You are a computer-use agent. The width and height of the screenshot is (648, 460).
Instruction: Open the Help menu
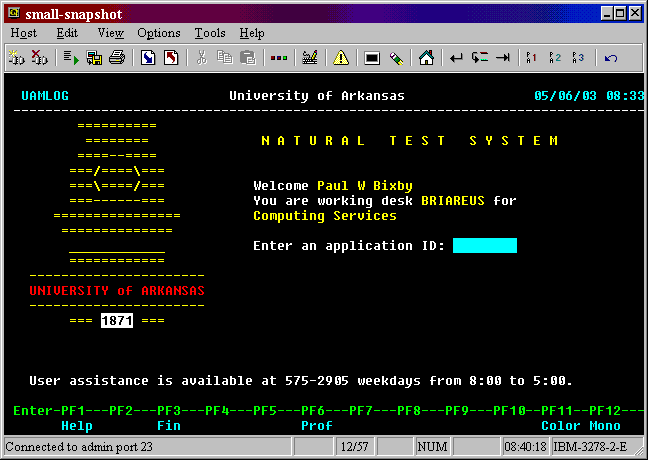click(252, 33)
